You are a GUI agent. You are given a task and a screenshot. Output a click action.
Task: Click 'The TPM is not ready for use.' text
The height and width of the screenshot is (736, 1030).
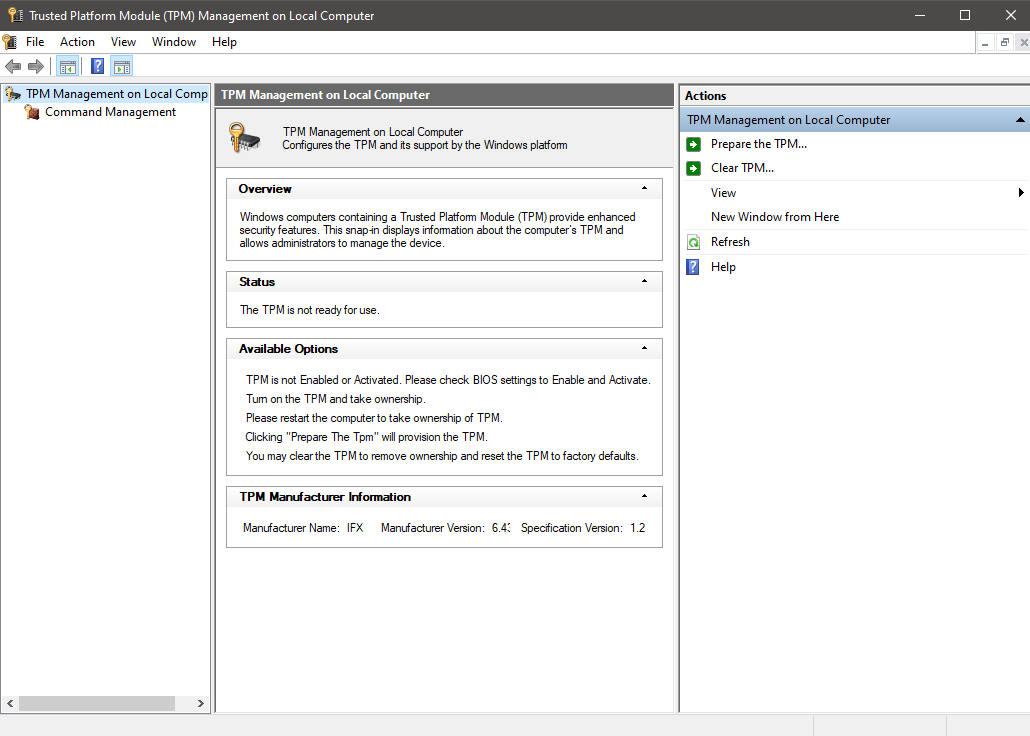309,310
